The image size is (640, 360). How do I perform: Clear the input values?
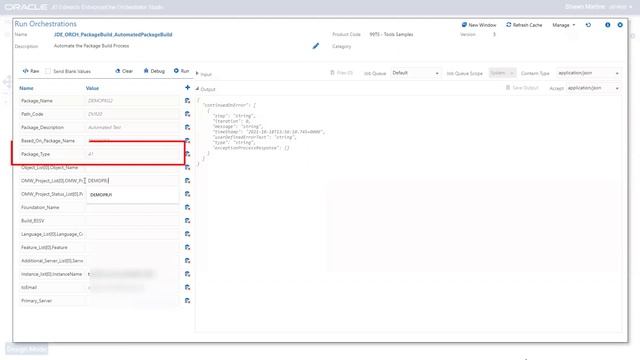[124, 71]
